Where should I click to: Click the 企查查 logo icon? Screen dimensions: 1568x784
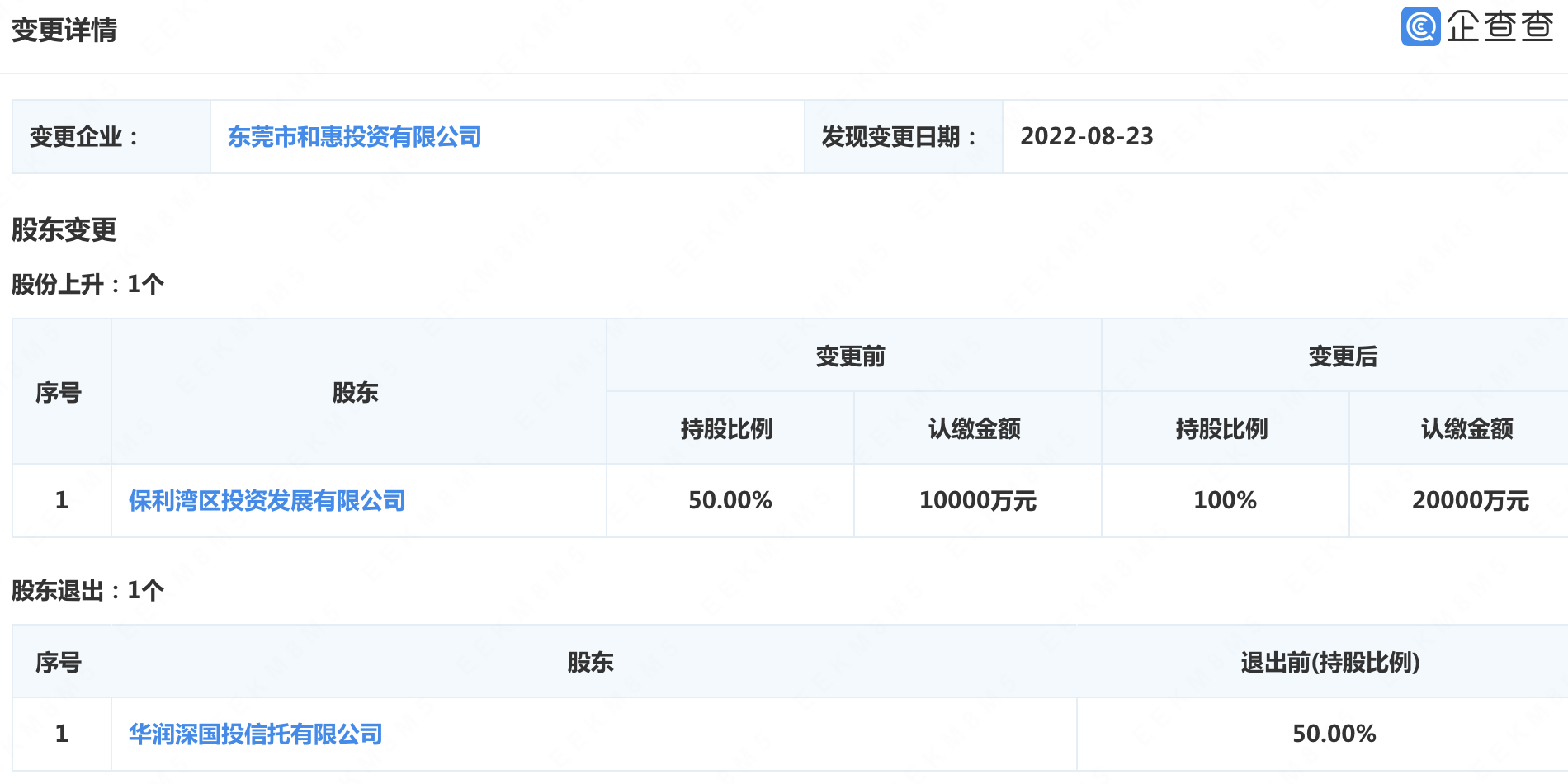(1420, 26)
